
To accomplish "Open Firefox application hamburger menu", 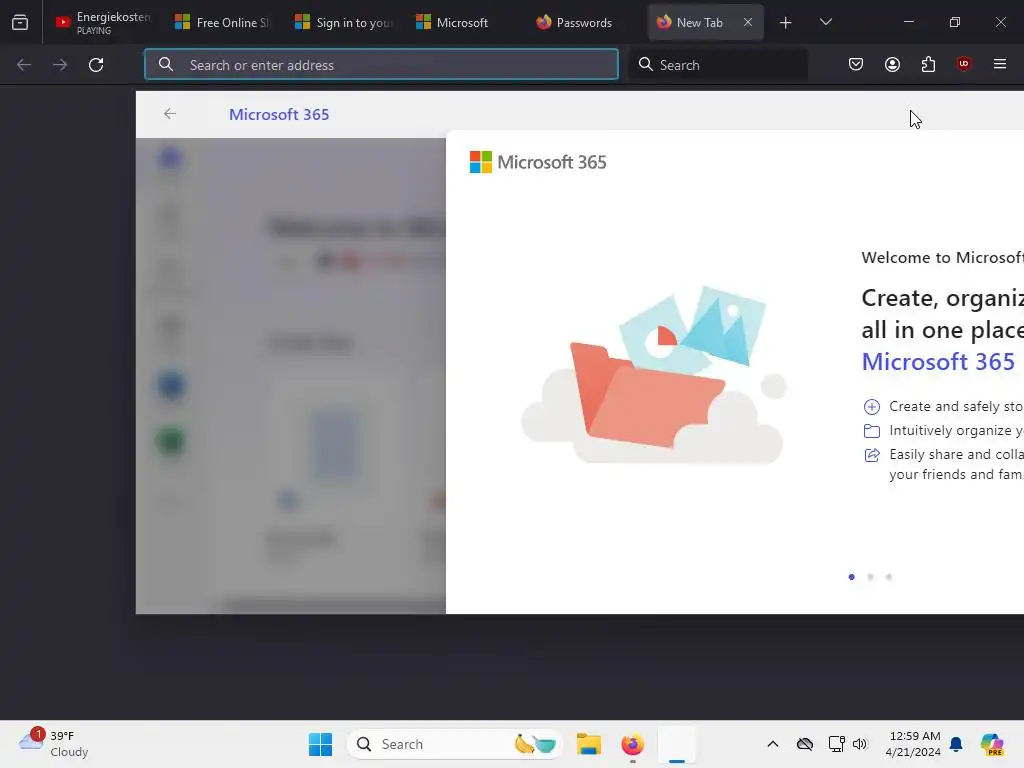I will [x=1000, y=64].
